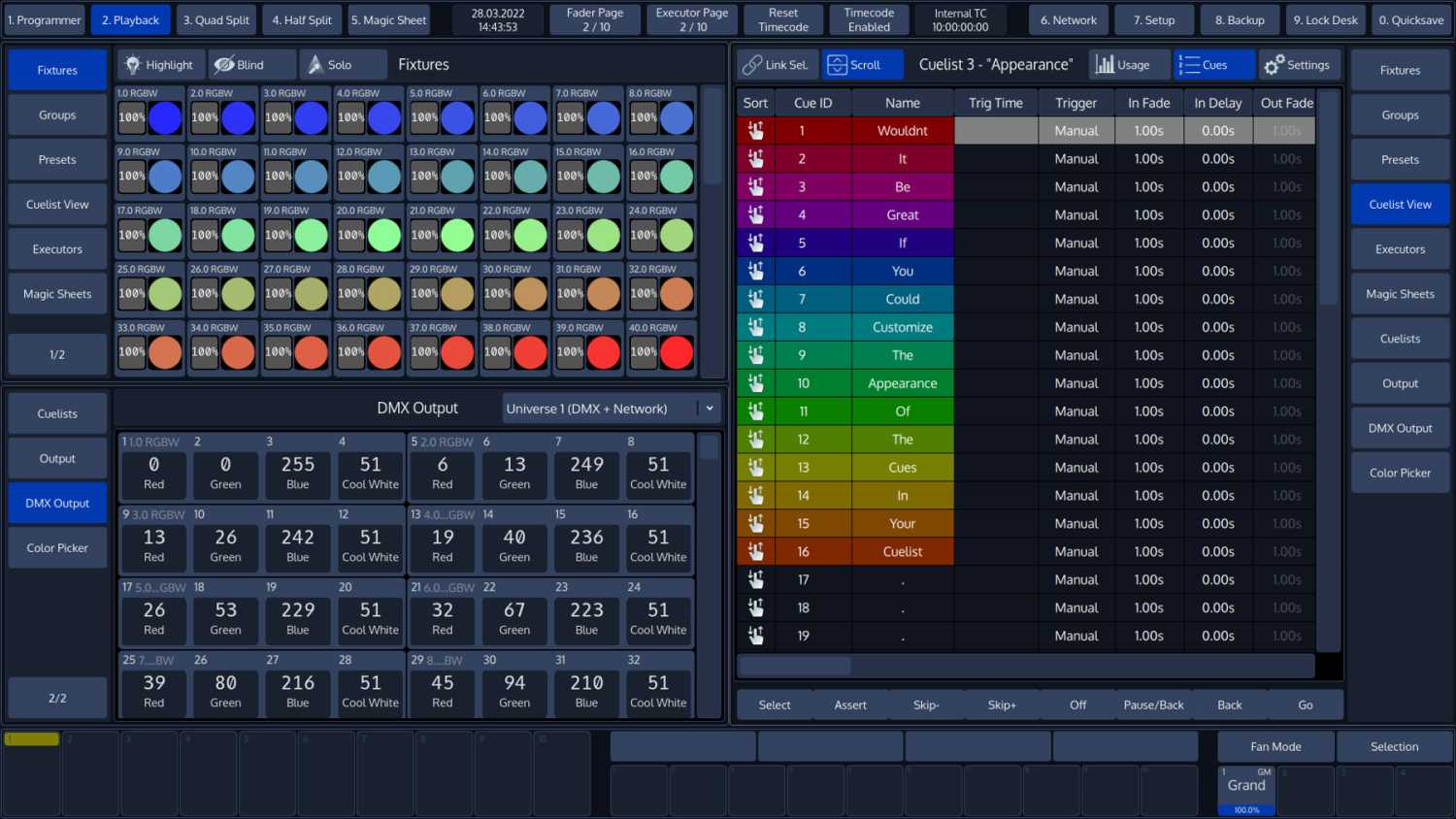
Task: Open Universe 1 (DMX + Network) dropdown
Action: [x=612, y=409]
